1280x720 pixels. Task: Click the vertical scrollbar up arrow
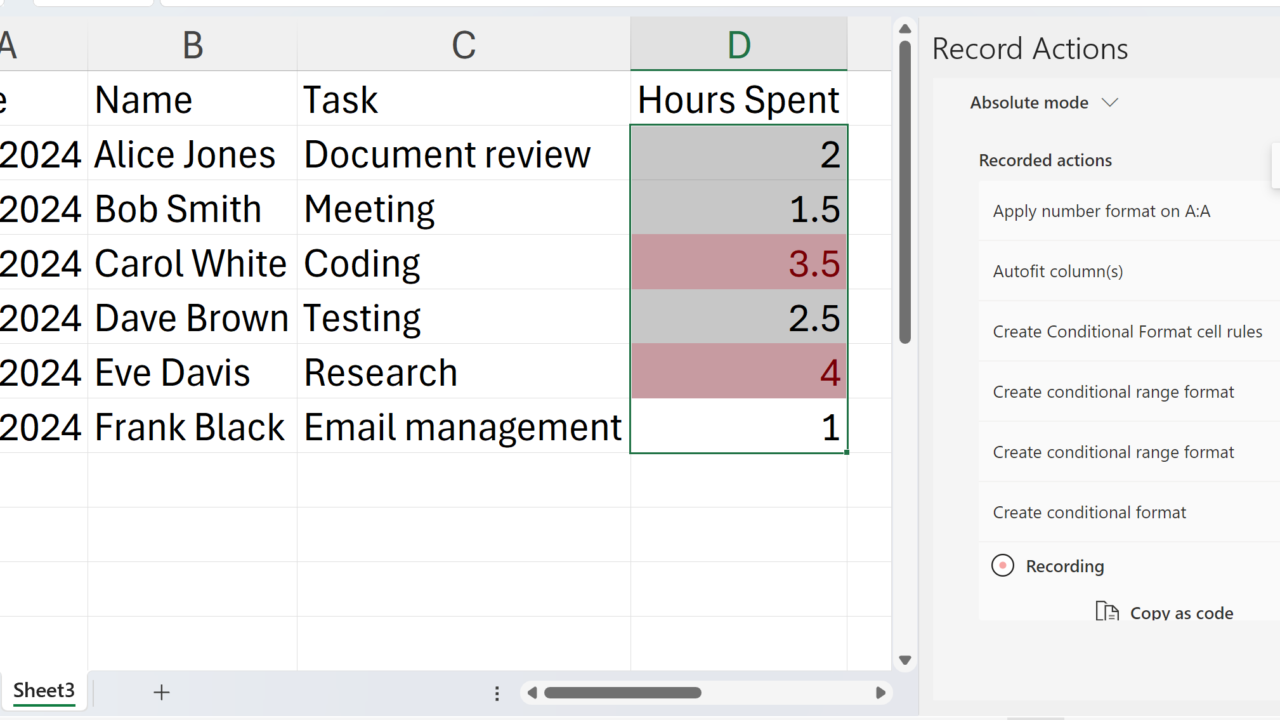(x=905, y=29)
